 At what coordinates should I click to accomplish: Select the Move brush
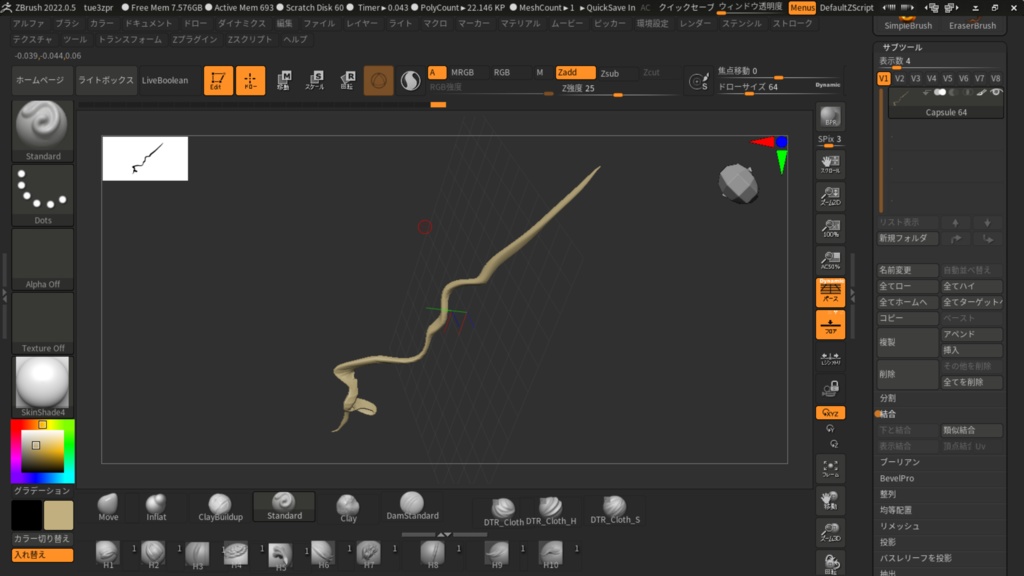click(x=108, y=507)
